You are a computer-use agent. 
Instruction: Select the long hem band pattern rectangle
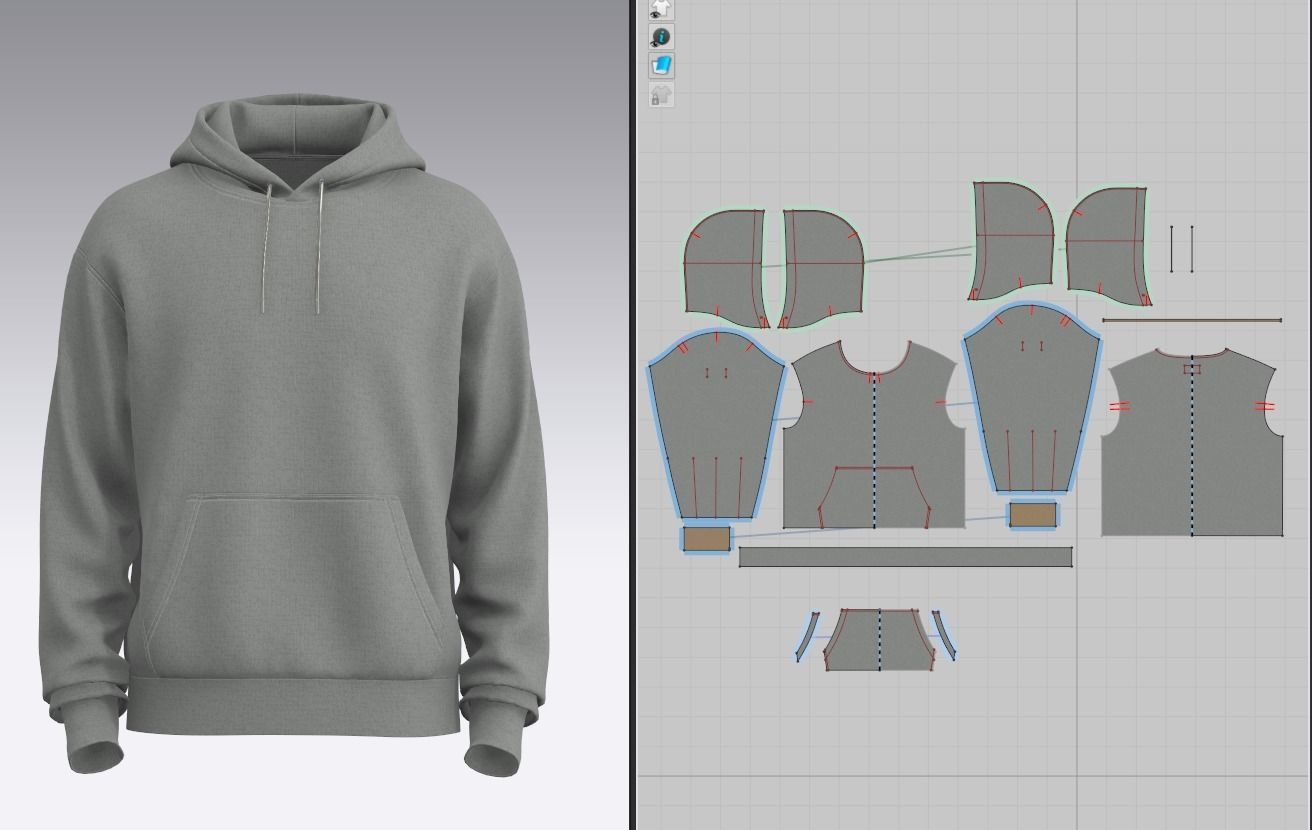pos(906,557)
